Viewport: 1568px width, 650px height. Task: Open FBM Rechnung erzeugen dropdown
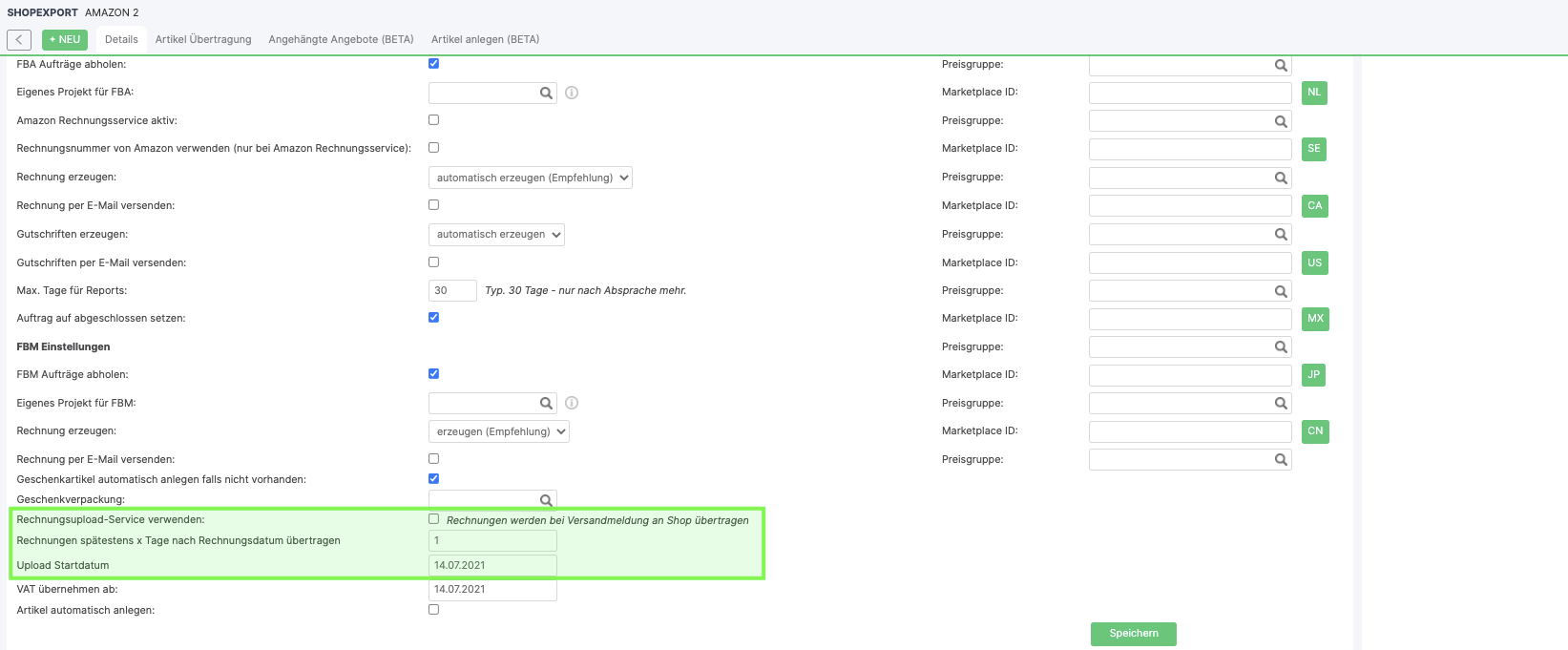coord(498,431)
